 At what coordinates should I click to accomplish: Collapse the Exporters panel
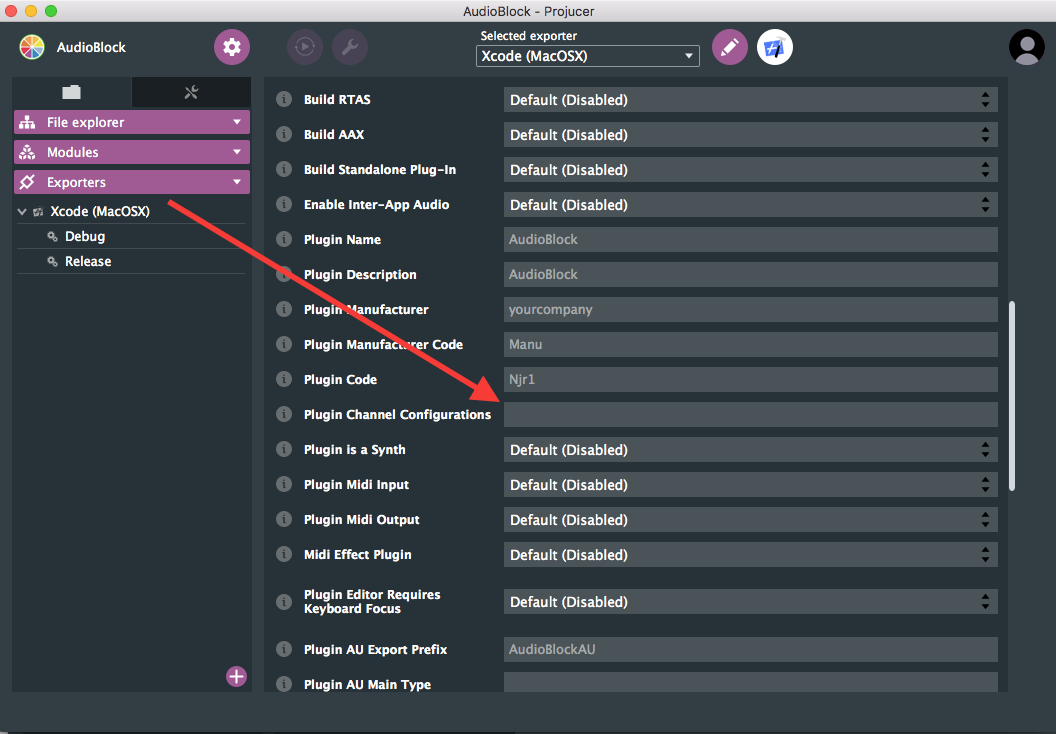click(132, 182)
